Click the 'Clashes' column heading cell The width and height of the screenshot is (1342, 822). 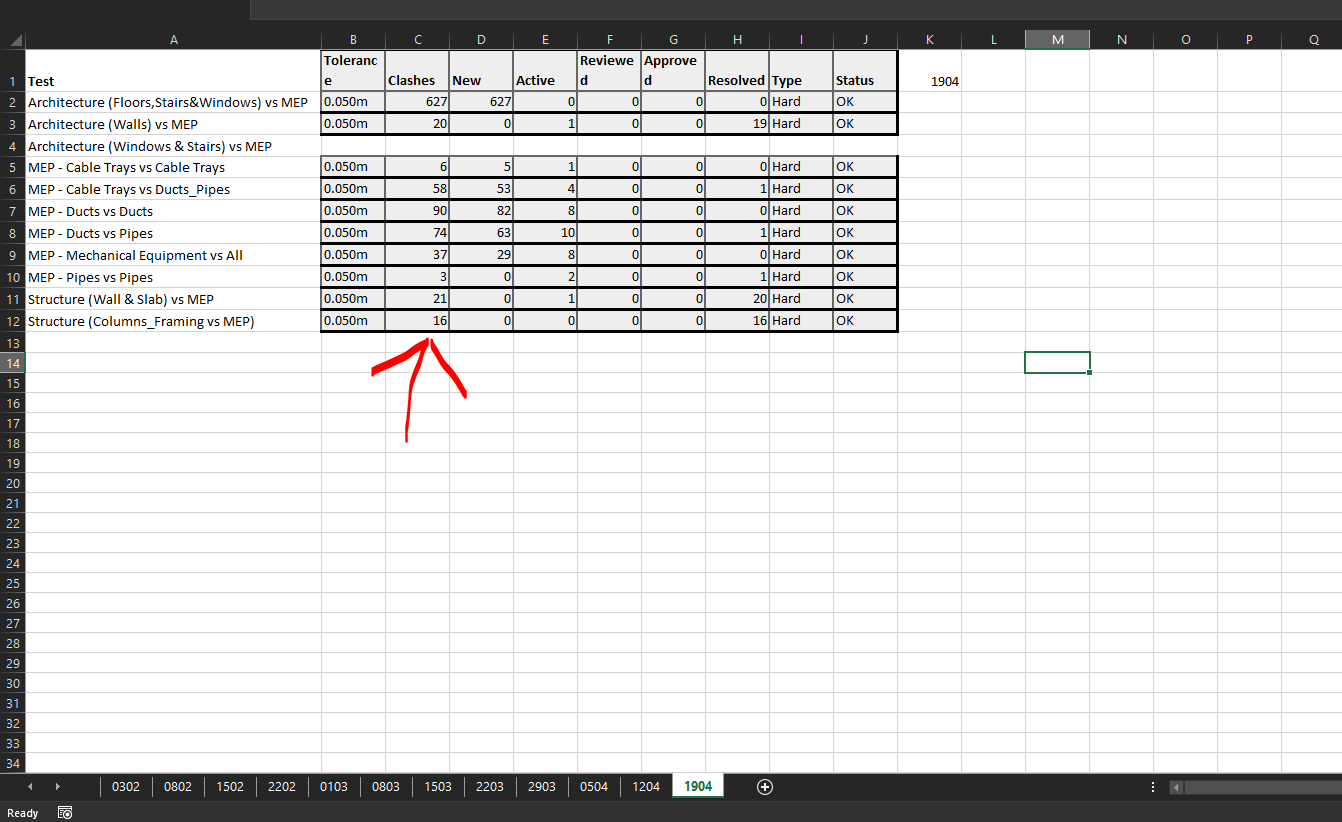[418, 71]
